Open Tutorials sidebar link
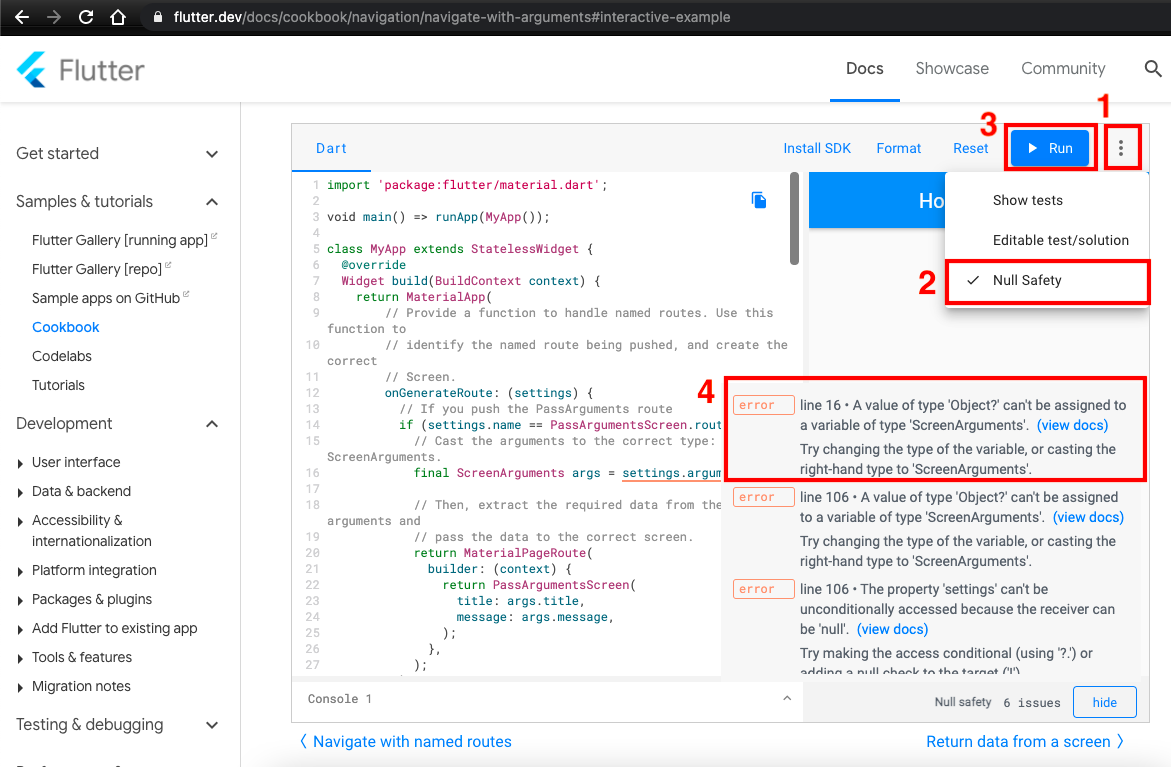 (58, 385)
